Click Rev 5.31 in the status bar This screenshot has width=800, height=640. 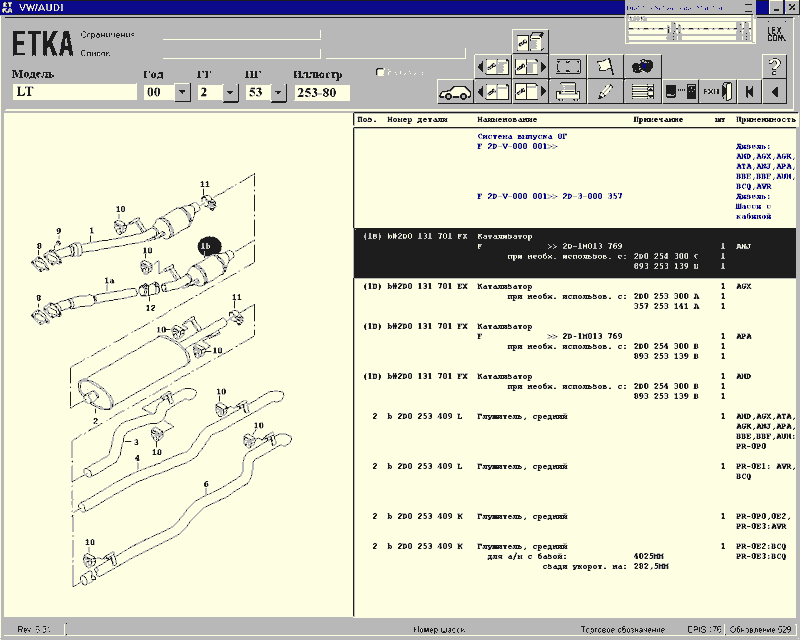pyautogui.click(x=34, y=630)
